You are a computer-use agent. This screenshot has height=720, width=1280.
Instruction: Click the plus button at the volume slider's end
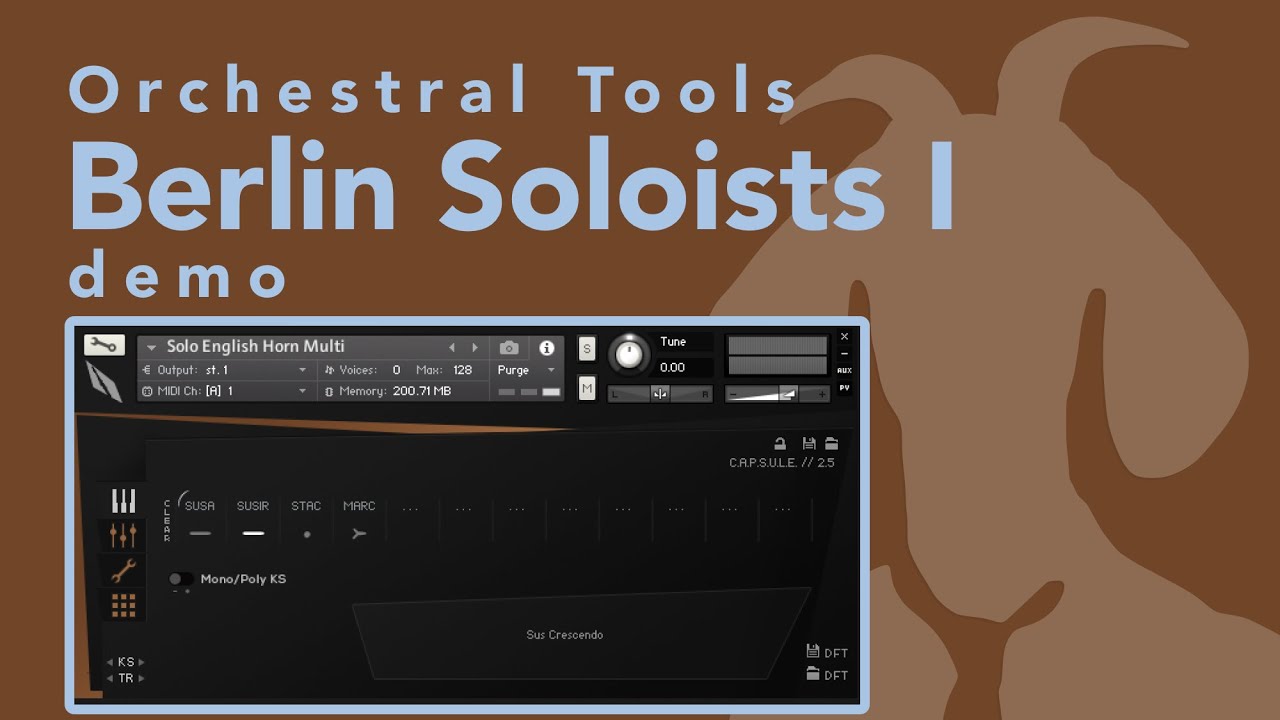click(822, 394)
